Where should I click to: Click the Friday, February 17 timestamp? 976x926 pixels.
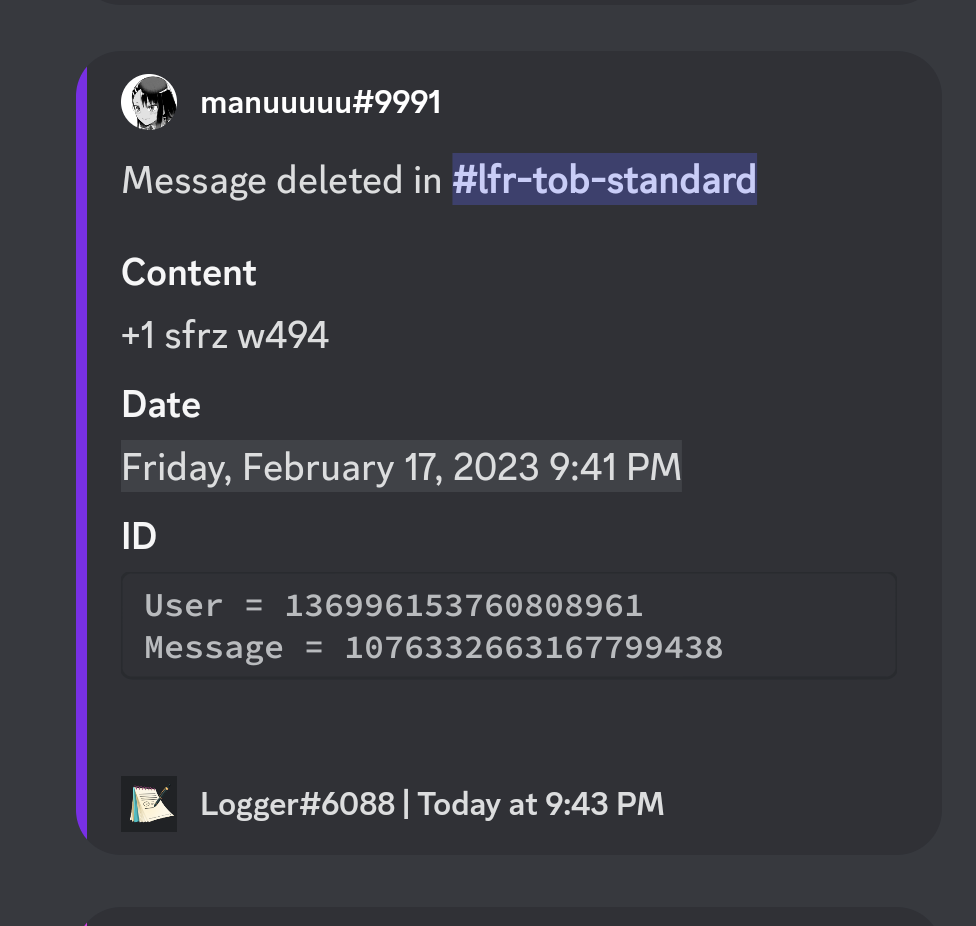[x=401, y=467]
